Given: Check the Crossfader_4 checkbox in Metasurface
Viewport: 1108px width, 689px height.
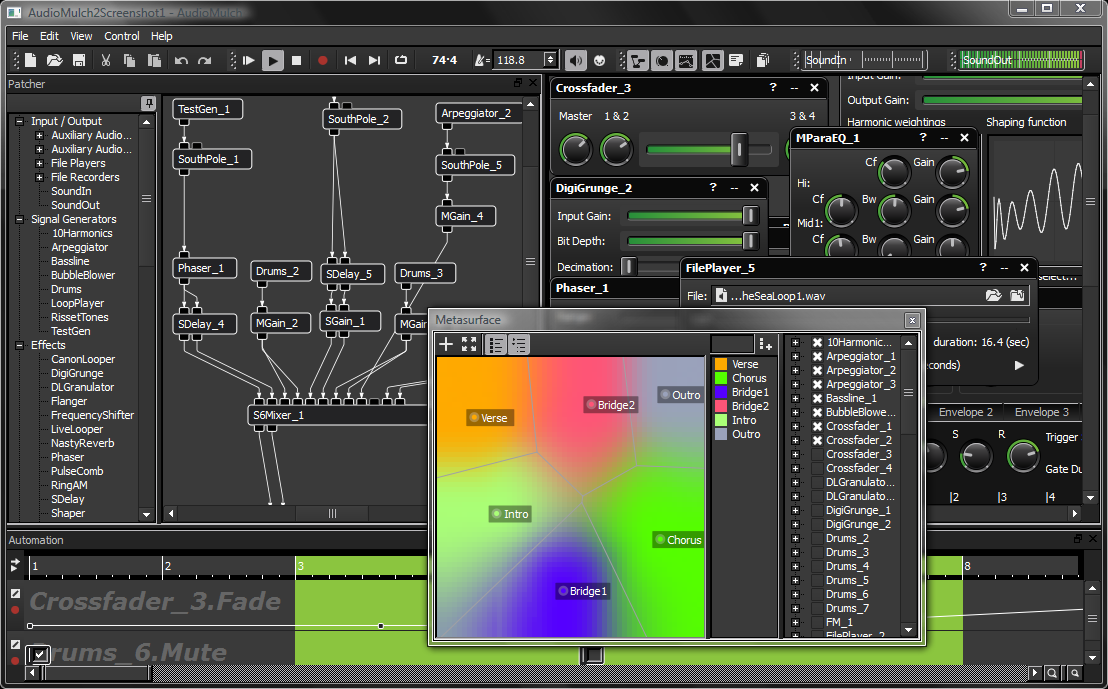Looking at the screenshot, I should click(818, 469).
